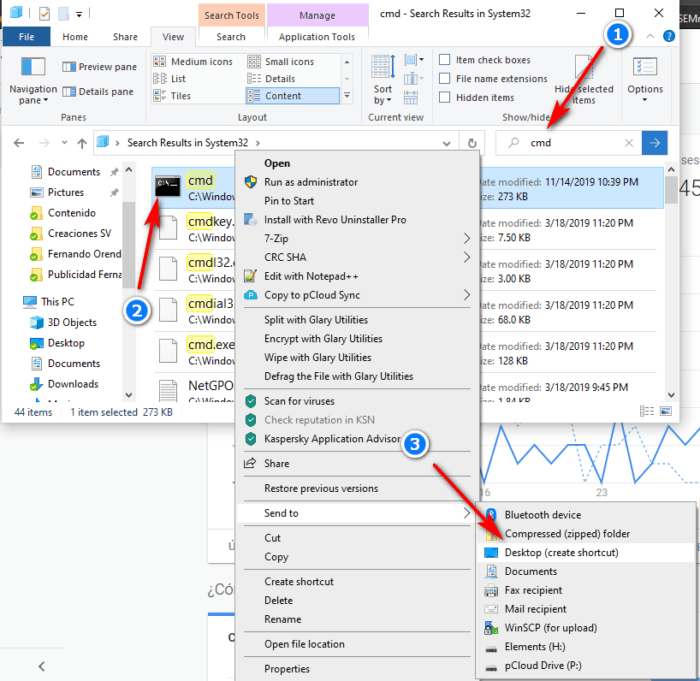Viewport: 700px width, 681px height.
Task: Open 3D Objects in navigation tree
Action: pos(71,322)
